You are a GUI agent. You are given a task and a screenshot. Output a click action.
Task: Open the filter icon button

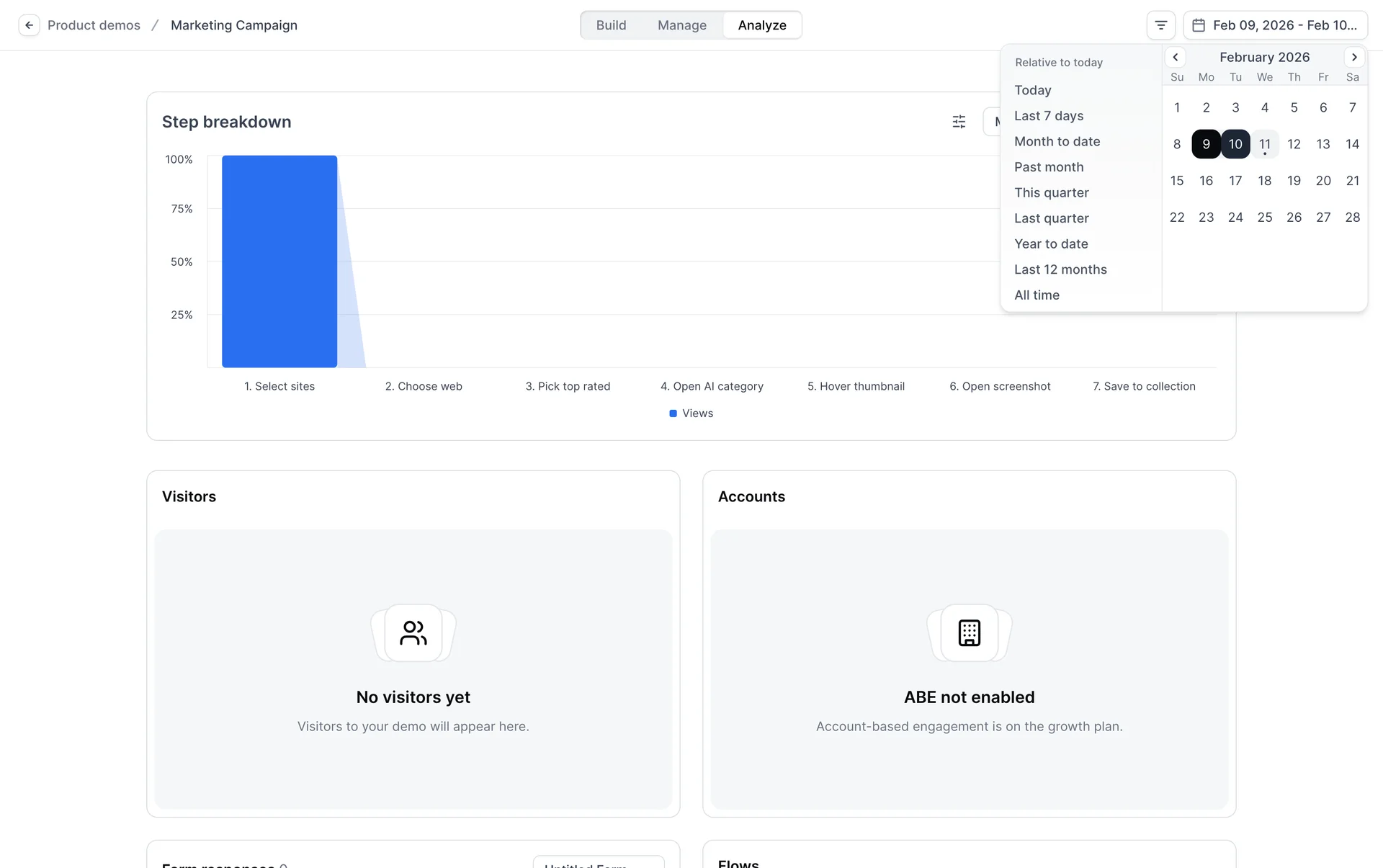click(1160, 25)
